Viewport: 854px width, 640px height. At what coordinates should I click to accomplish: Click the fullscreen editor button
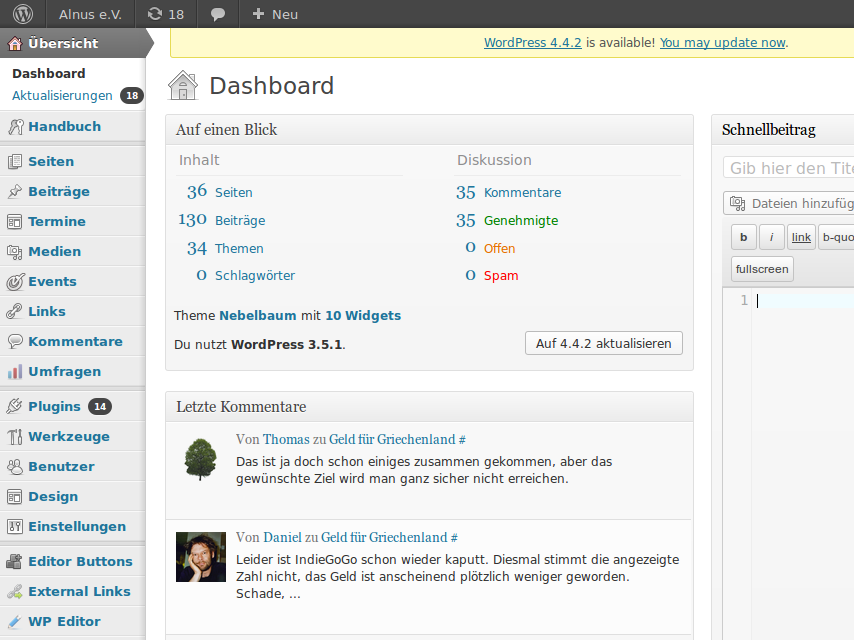point(762,269)
